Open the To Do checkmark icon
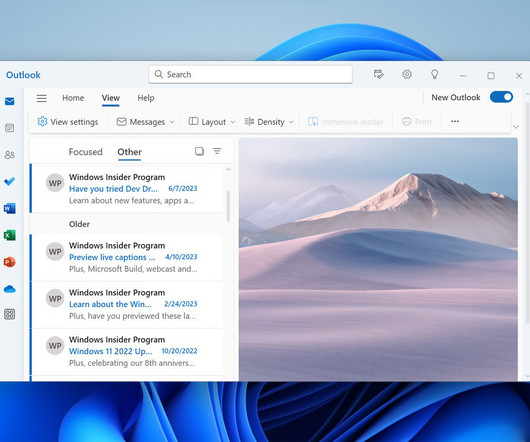This screenshot has height=442, width=530. [x=9, y=181]
